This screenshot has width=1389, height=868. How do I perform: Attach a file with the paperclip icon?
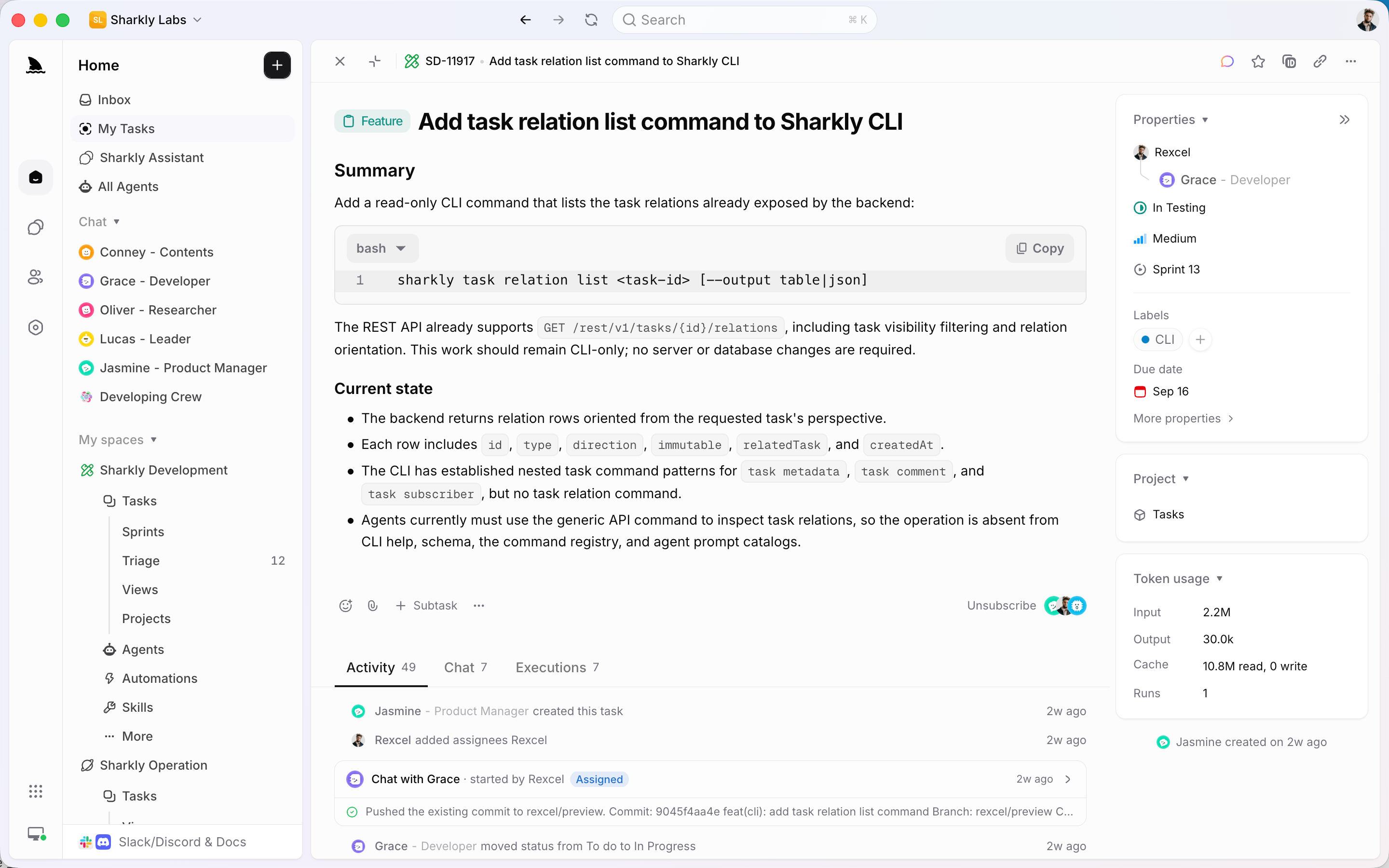(372, 606)
